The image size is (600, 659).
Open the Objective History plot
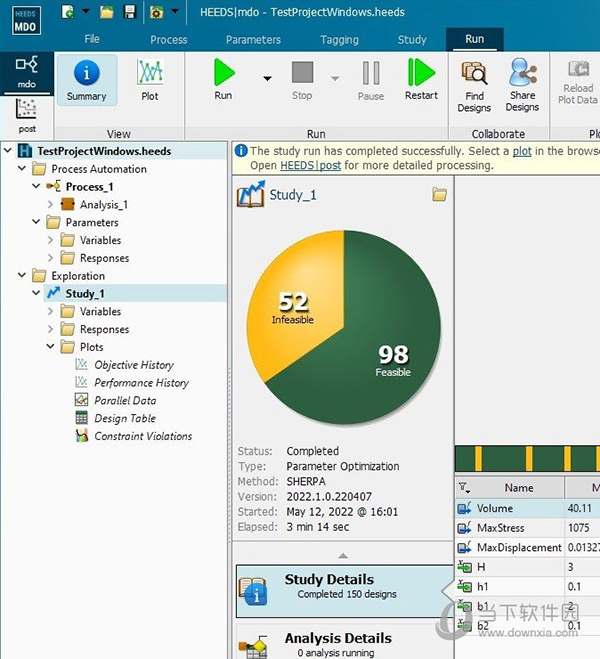(x=134, y=365)
